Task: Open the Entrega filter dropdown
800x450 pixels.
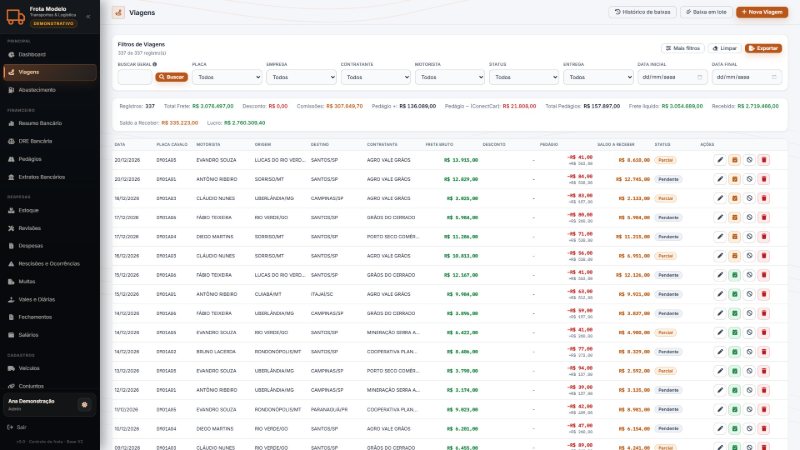Action: [x=598, y=77]
